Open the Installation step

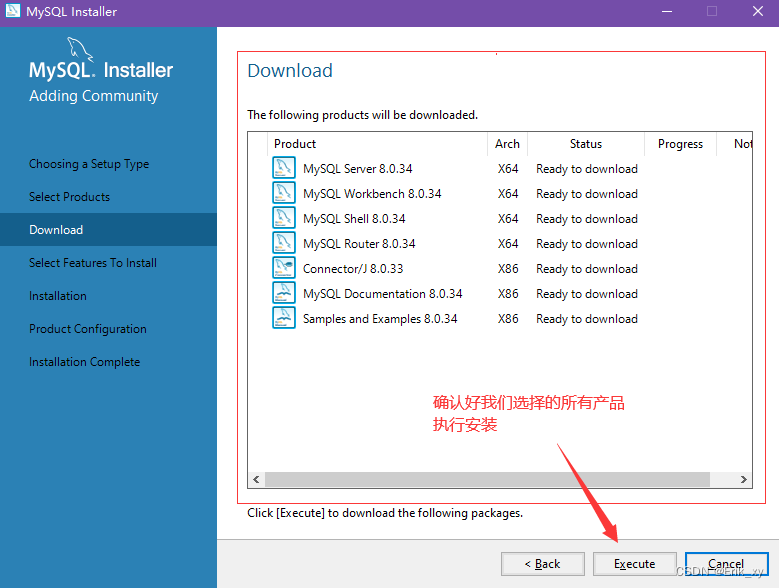tap(58, 296)
